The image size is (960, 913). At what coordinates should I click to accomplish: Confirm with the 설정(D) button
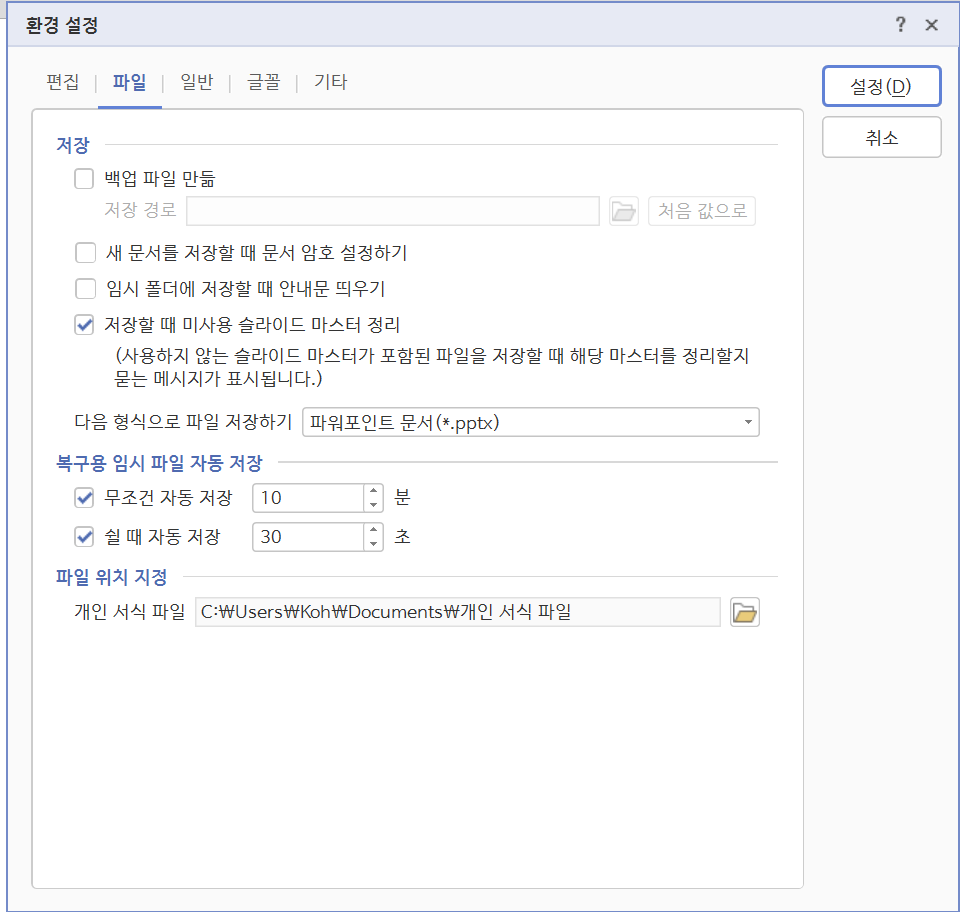[882, 86]
